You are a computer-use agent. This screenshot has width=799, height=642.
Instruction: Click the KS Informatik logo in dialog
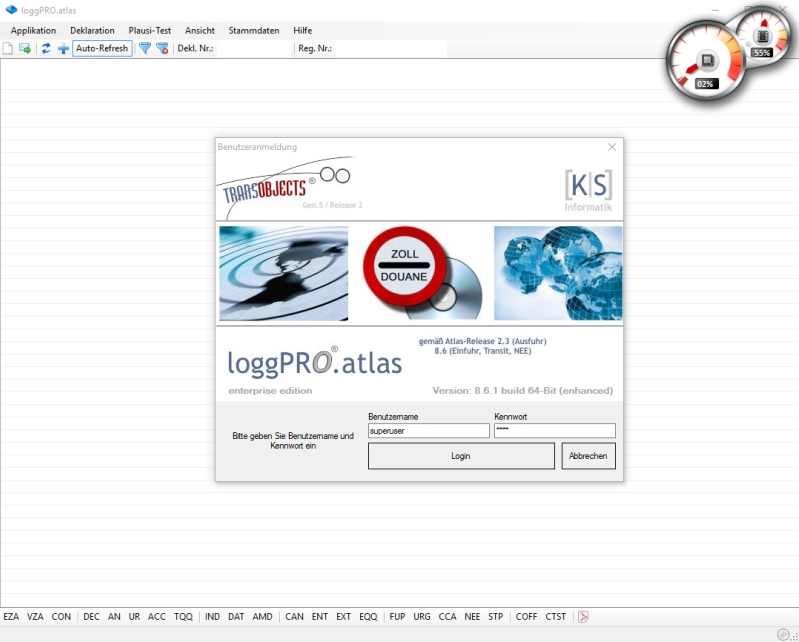[589, 190]
